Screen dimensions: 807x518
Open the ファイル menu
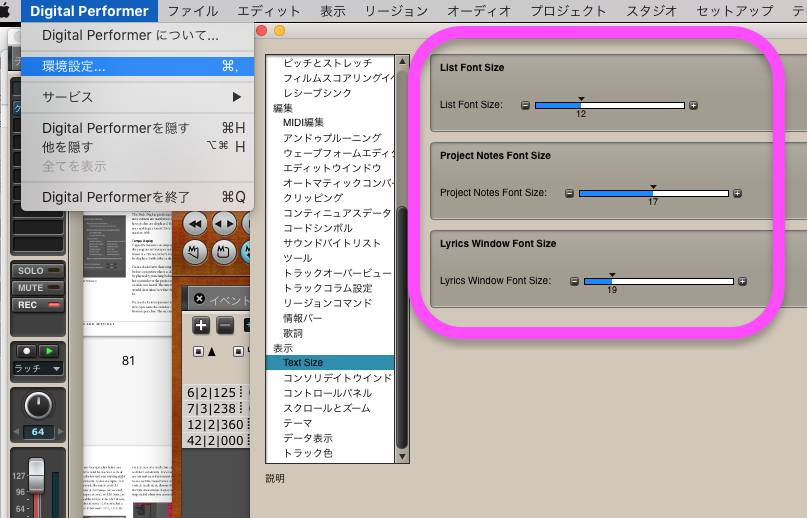[192, 11]
